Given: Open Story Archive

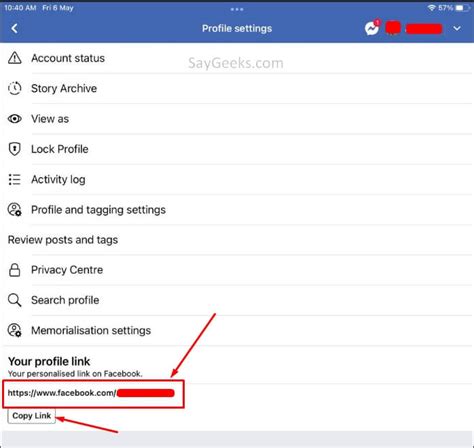Looking at the screenshot, I should [237, 88].
